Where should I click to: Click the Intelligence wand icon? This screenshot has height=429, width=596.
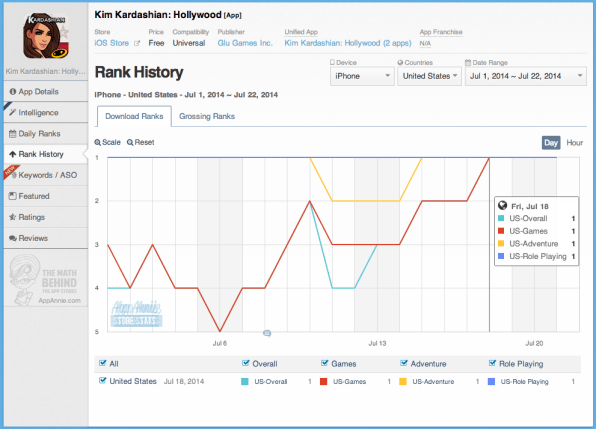click(13, 112)
